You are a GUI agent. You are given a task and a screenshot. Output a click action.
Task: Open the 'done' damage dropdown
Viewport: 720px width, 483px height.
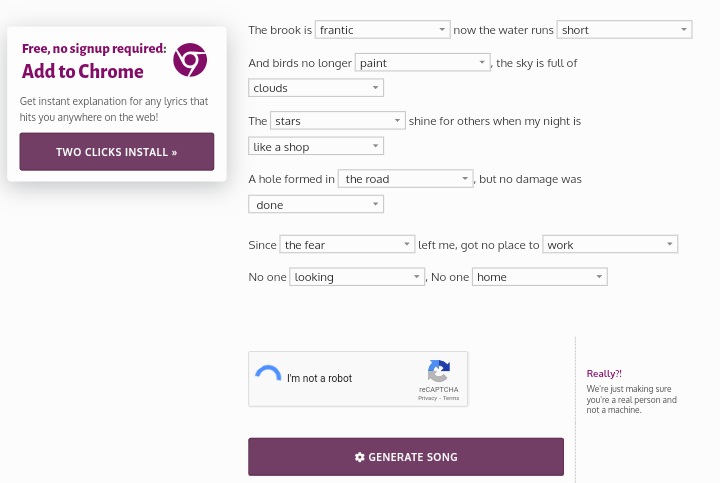[x=316, y=204]
